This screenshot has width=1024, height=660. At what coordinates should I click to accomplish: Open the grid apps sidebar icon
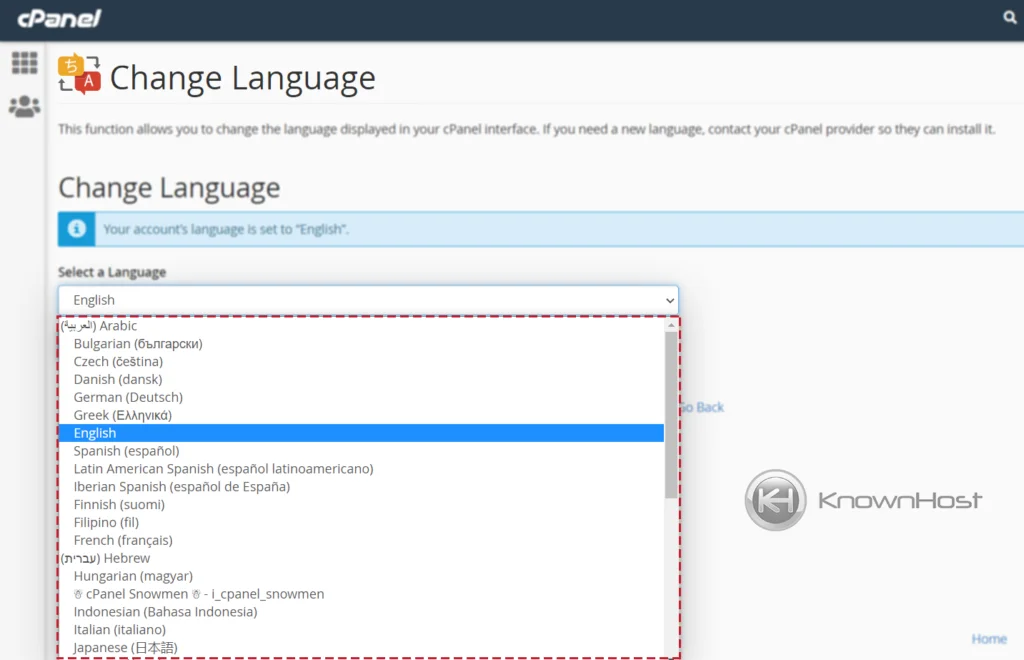pos(25,63)
